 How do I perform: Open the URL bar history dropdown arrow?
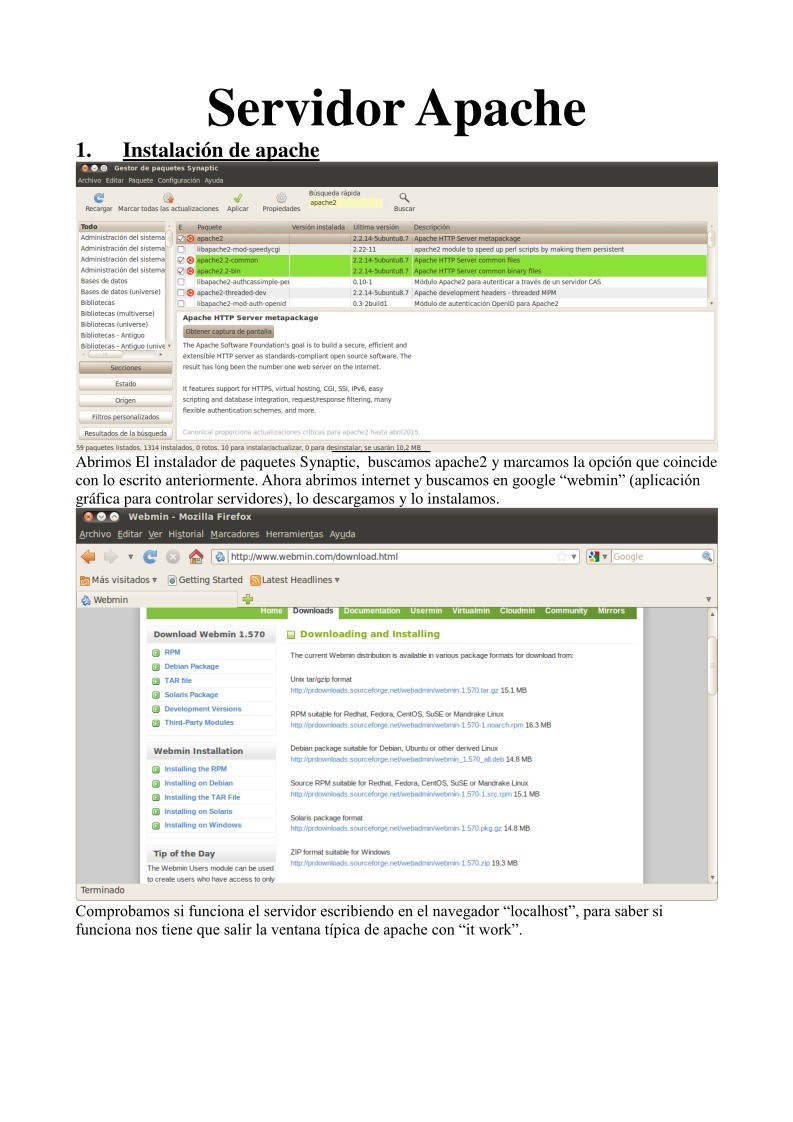[574, 557]
